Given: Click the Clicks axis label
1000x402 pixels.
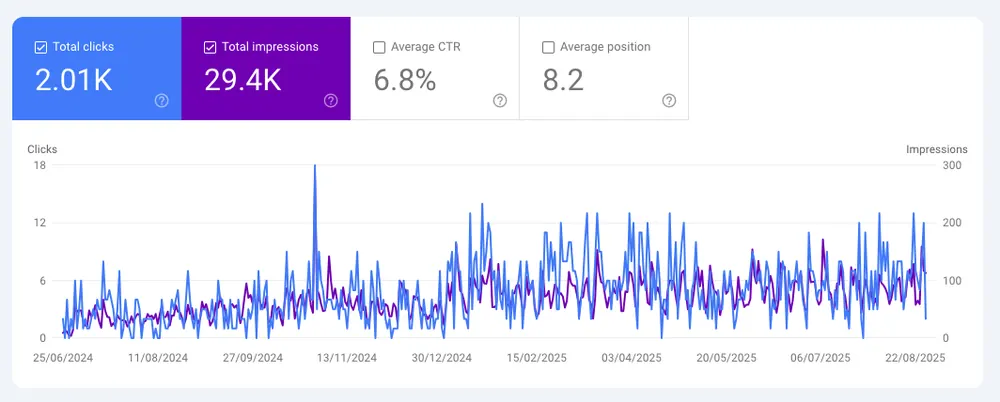Looking at the screenshot, I should [x=42, y=149].
